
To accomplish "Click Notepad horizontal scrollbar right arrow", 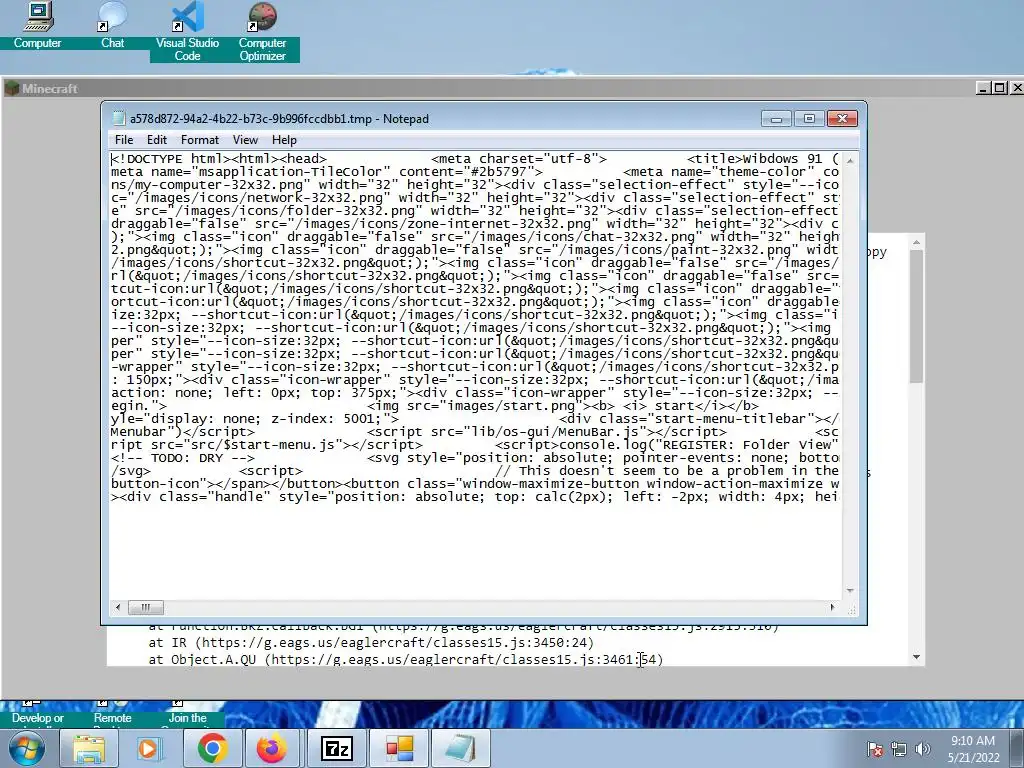I will (832, 607).
